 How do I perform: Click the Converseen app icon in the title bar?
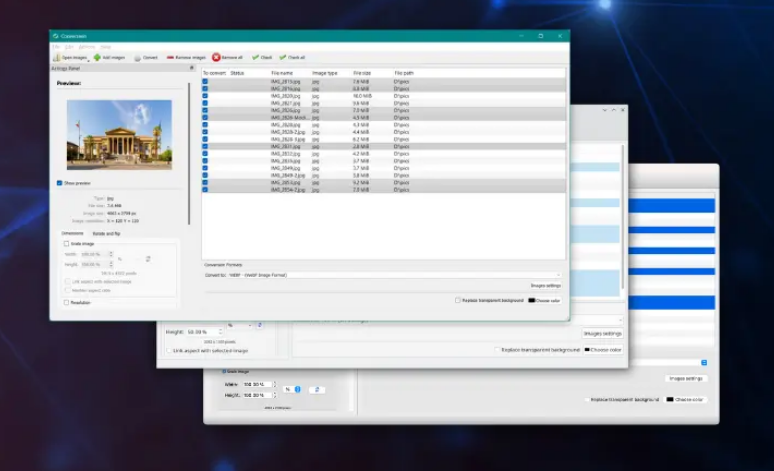click(x=56, y=36)
